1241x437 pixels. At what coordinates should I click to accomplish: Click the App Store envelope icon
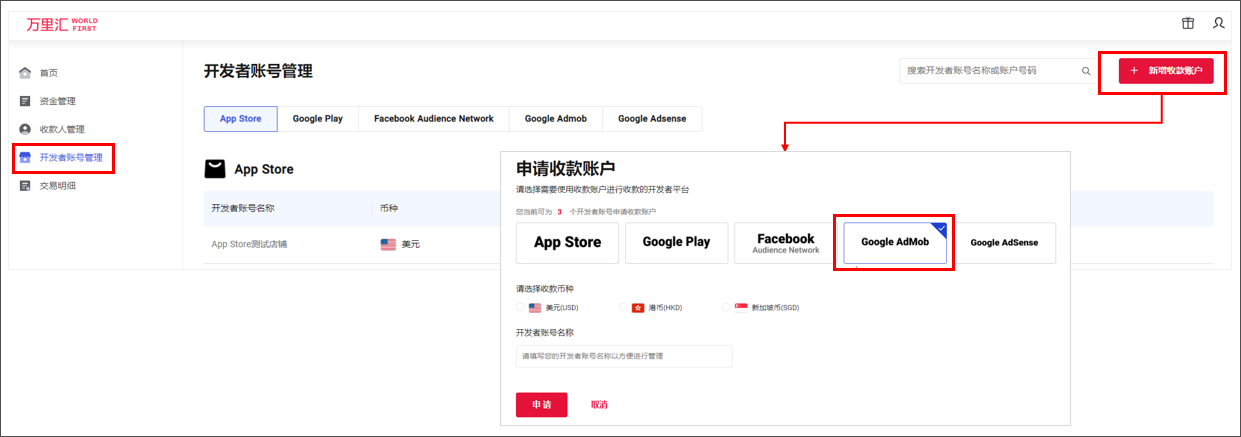[x=215, y=169]
